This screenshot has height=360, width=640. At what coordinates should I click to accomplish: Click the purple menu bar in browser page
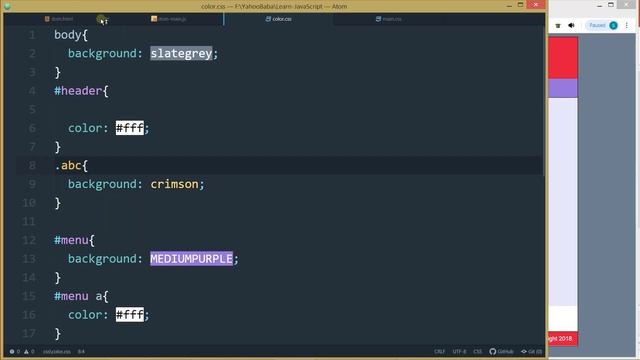coord(563,88)
